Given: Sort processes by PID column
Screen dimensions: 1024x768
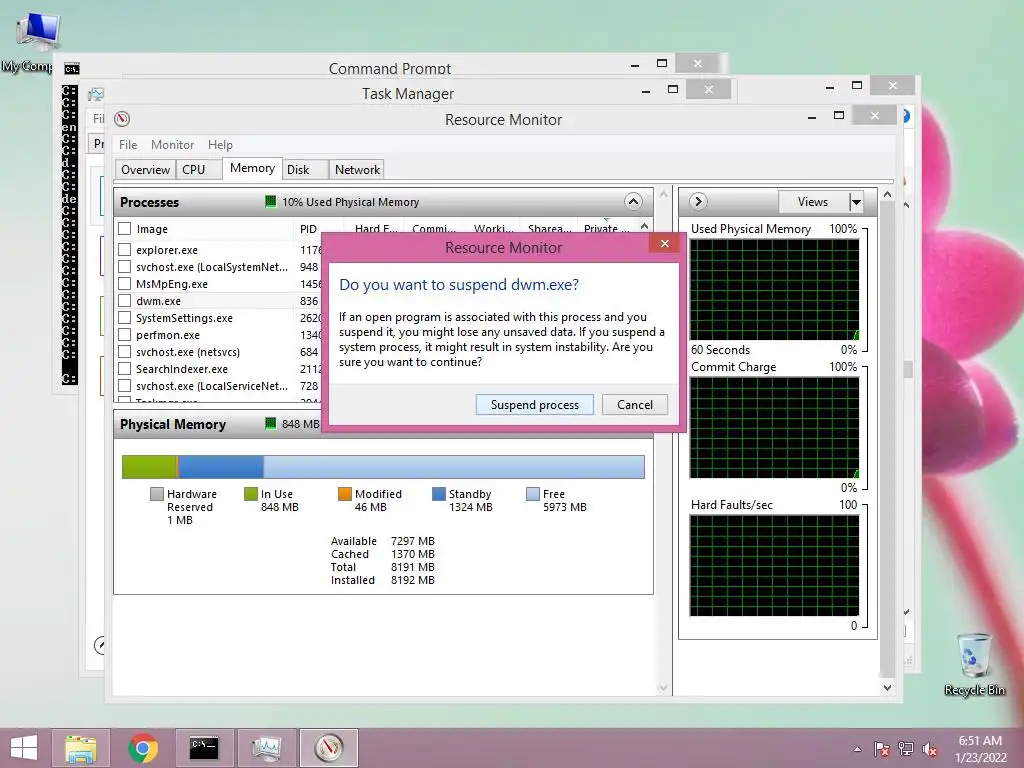Looking at the screenshot, I should click(x=308, y=229).
